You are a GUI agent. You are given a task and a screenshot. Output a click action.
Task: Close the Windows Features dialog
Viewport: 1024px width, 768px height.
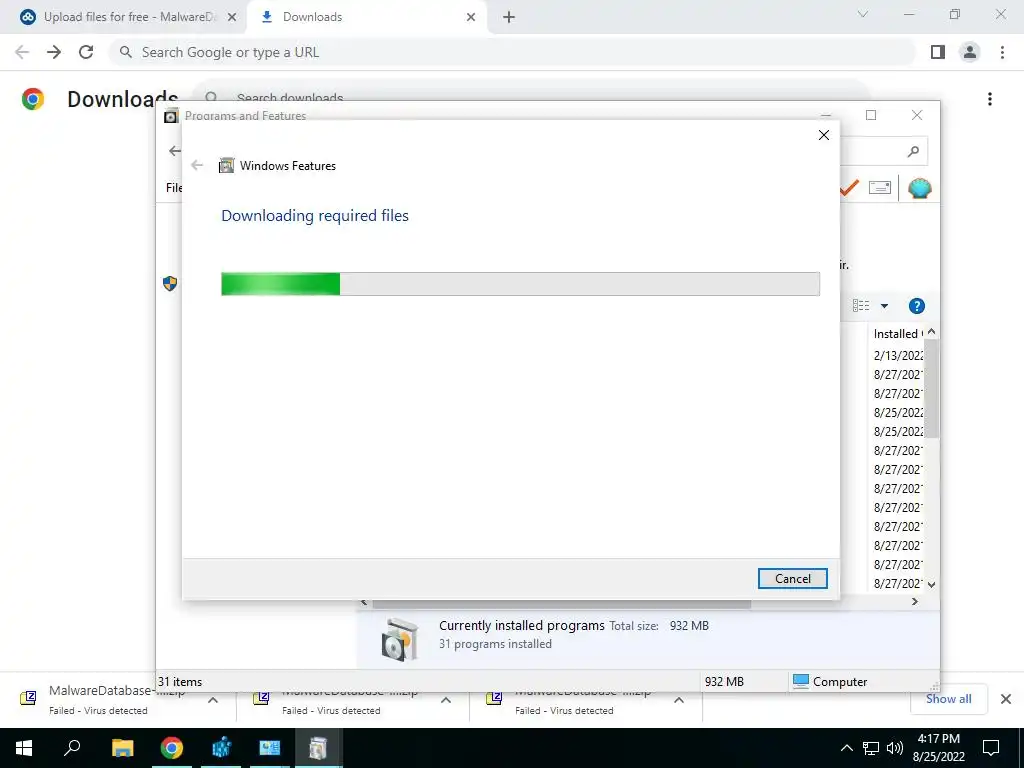coord(824,135)
